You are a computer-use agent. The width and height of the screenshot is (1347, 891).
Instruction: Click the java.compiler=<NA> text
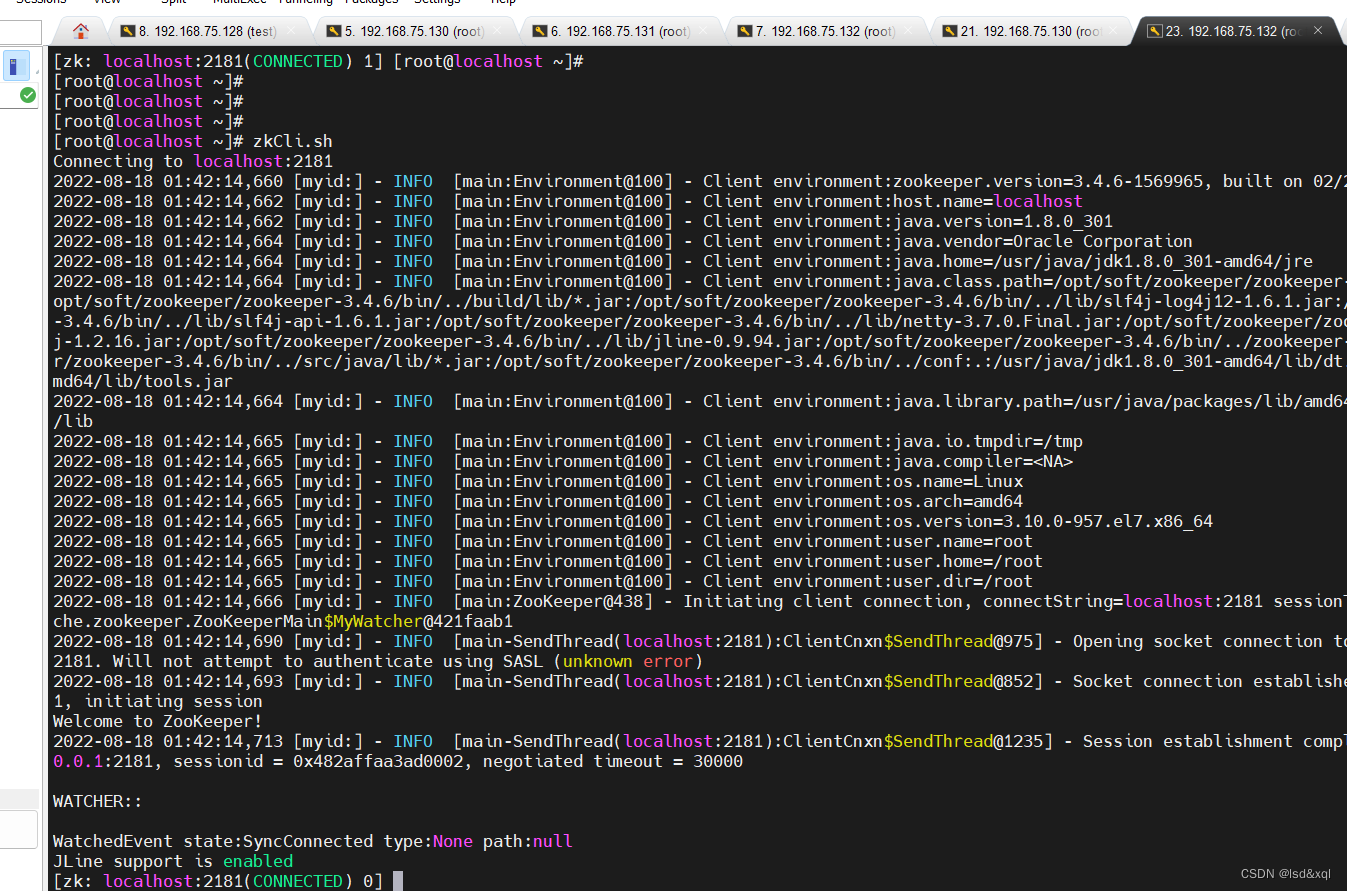click(982, 461)
